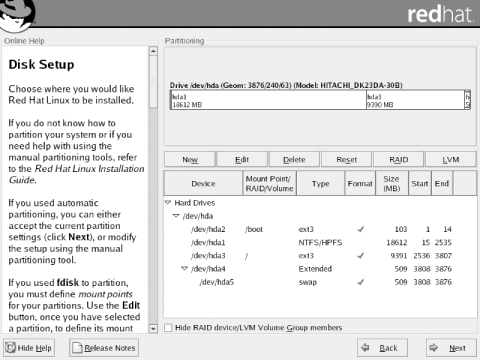Click the Disk Setup help heading
Viewport: 481px width, 360px height.
(41, 64)
